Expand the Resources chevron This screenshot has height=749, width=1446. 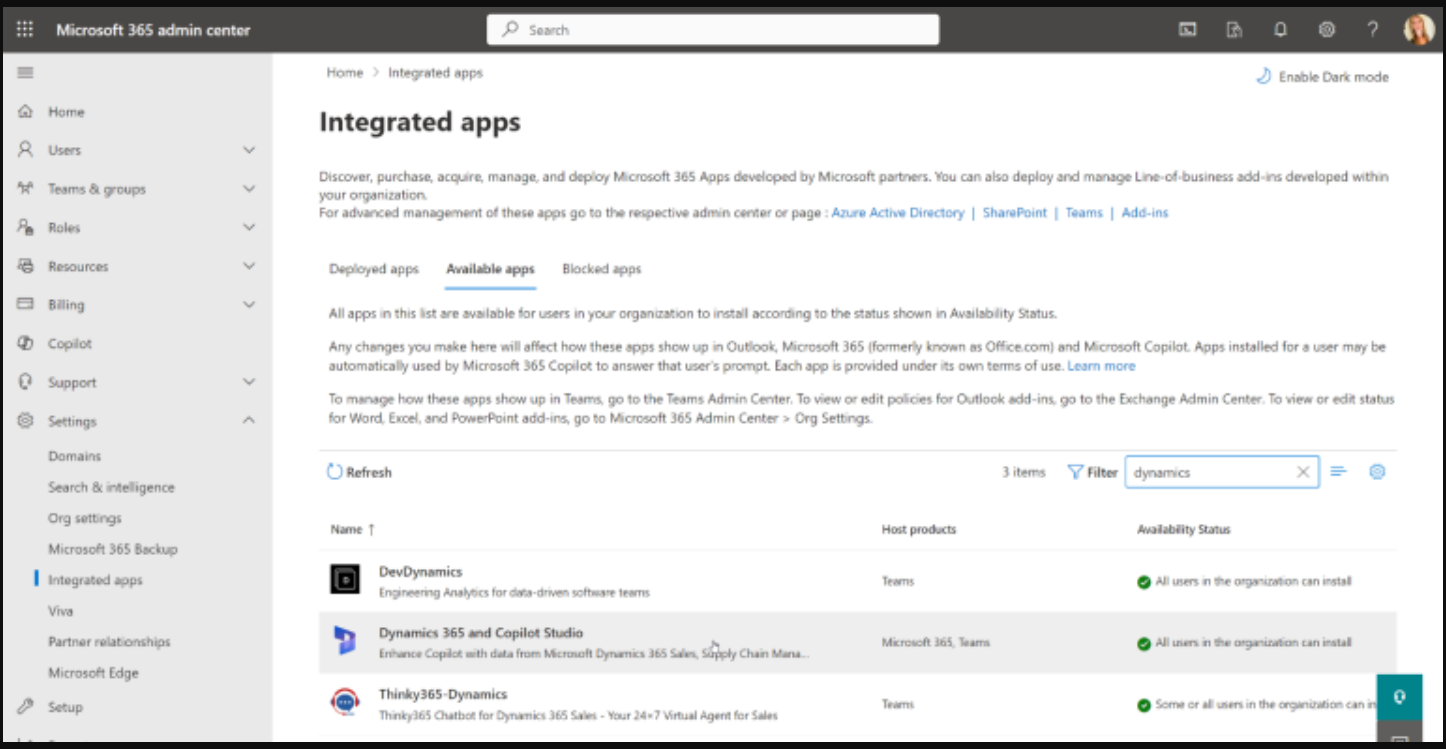pyautogui.click(x=249, y=266)
